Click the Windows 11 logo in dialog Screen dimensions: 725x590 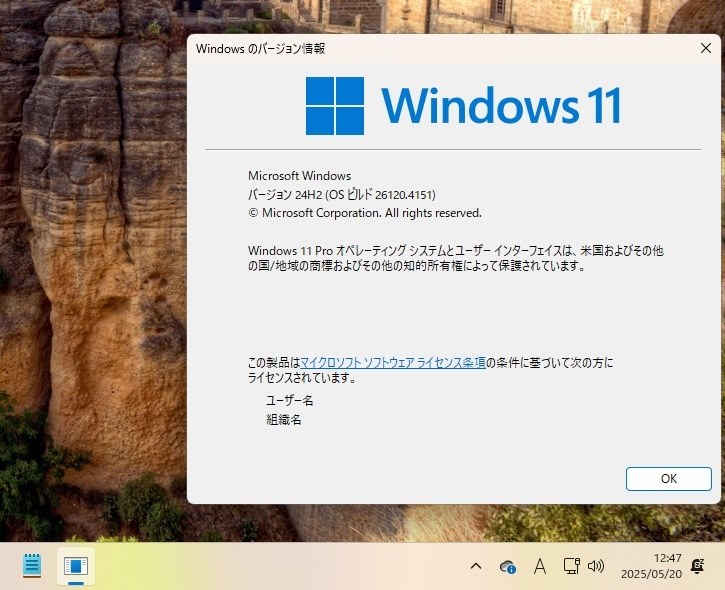point(463,106)
